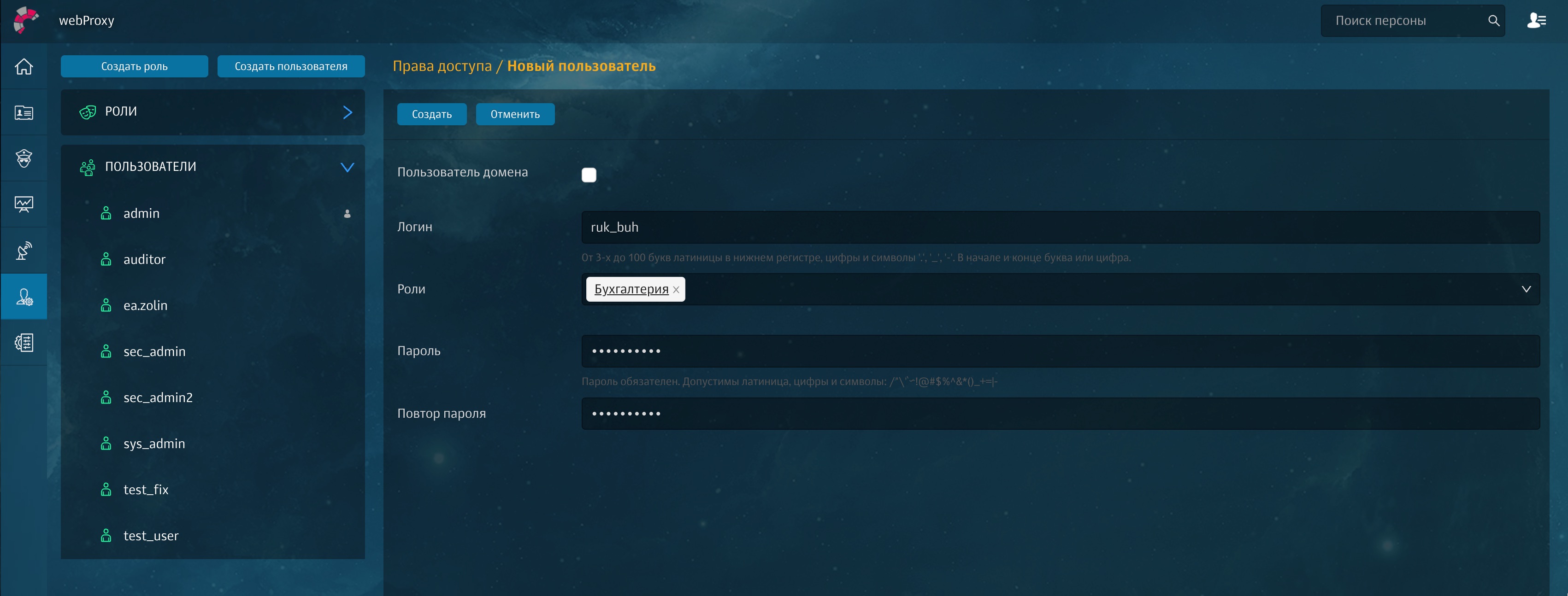Viewport: 1568px width, 596px height.
Task: Enable the domain user checkbox
Action: point(589,175)
